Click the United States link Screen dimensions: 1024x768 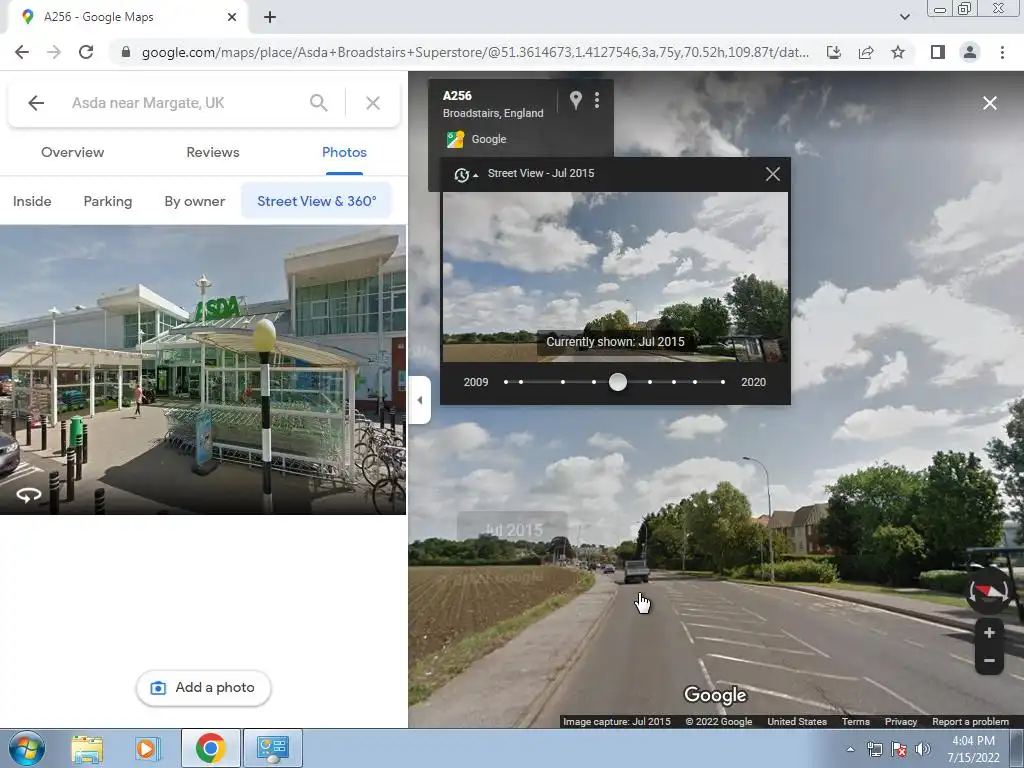(x=797, y=722)
